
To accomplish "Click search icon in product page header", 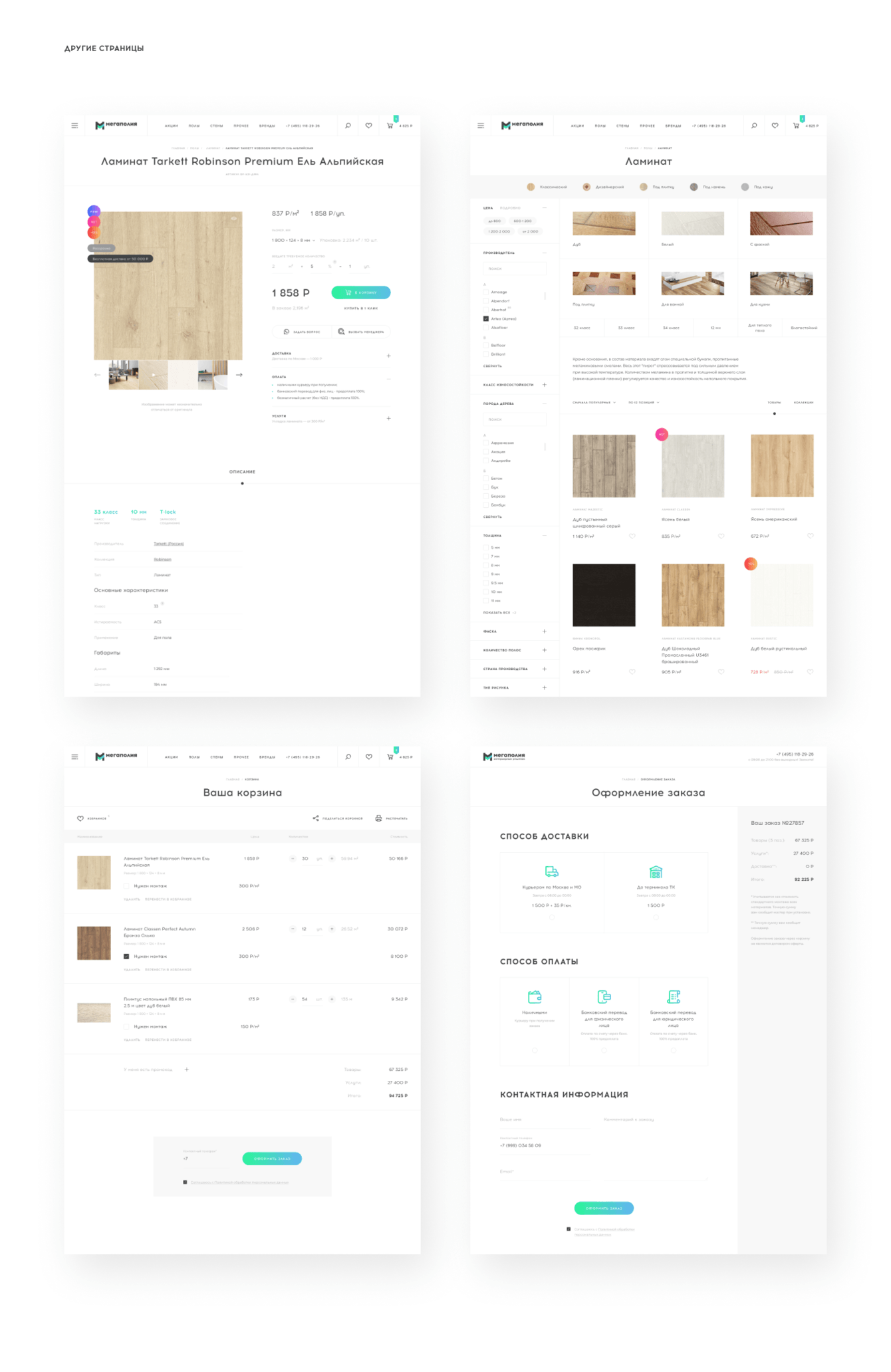I will coord(348,125).
